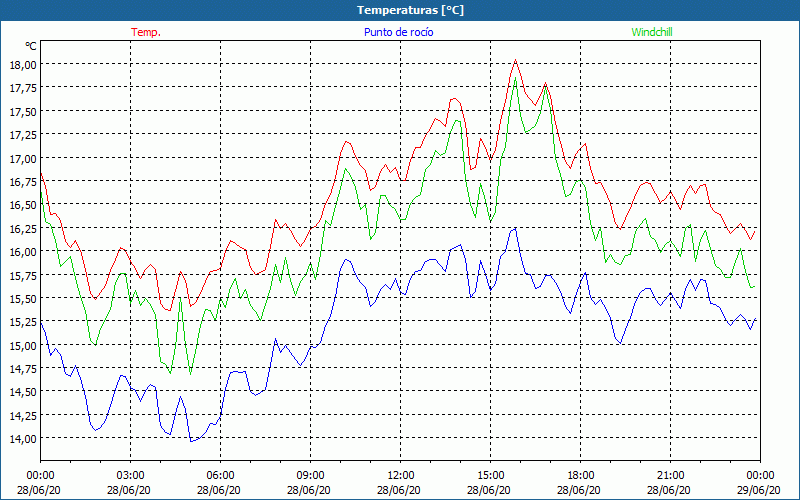Click the Windchill legend label
The height and width of the screenshot is (500, 800).
652,32
